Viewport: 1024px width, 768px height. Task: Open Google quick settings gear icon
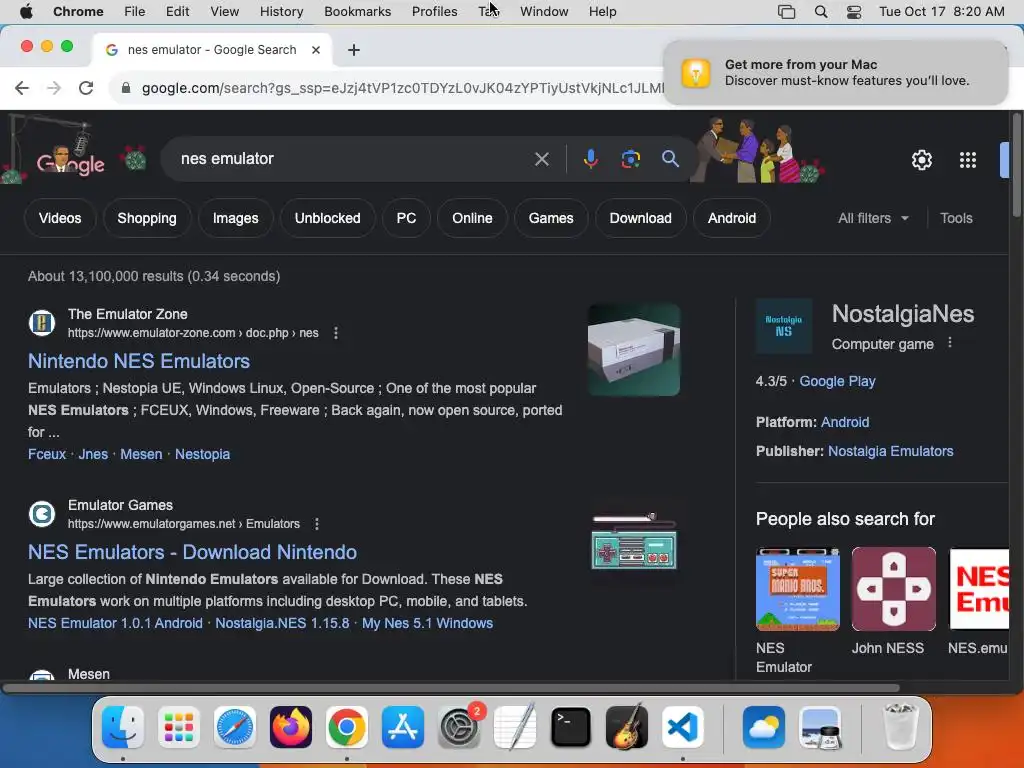(921, 160)
